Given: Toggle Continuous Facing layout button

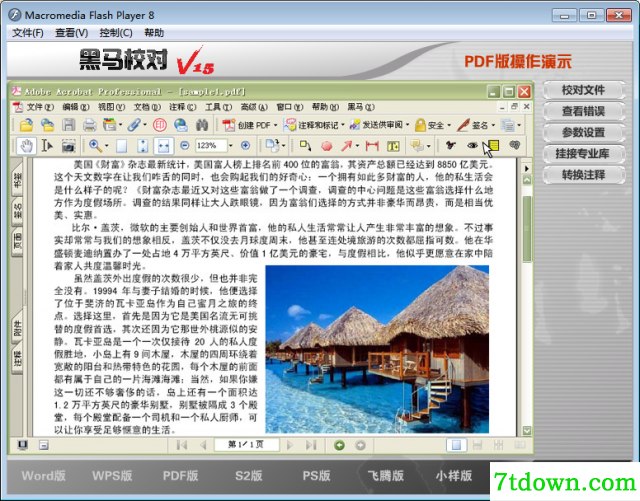Looking at the screenshot, I should pos(498,445).
